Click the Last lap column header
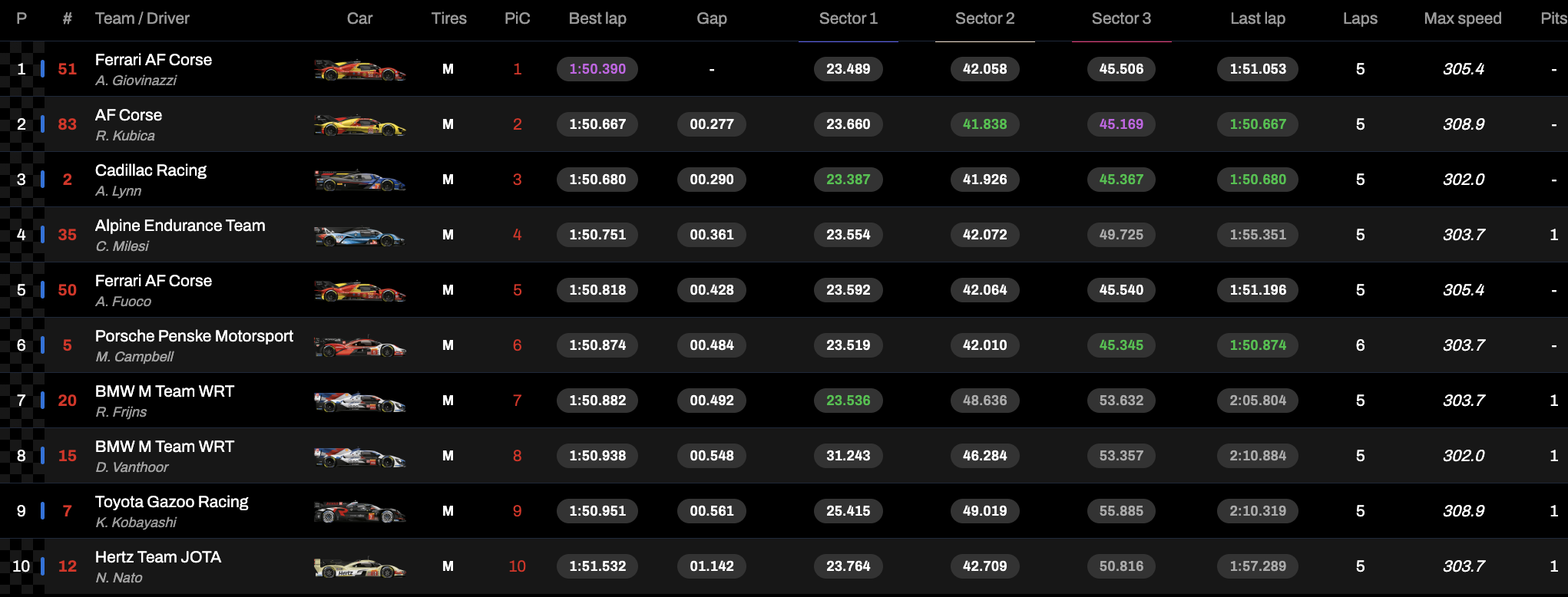Viewport: 1568px width, 597px height. tap(1258, 18)
